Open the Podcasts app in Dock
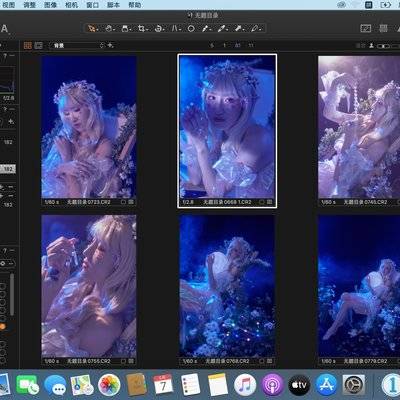This screenshot has width=400, height=400. (x=272, y=385)
